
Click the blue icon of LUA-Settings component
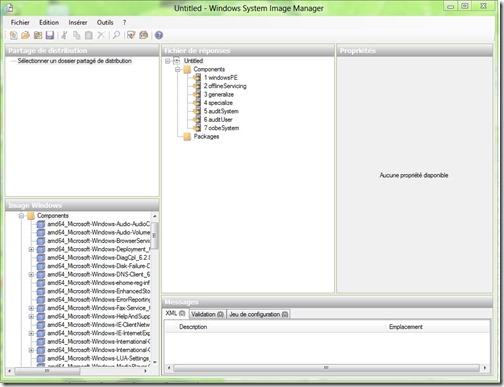point(41,358)
